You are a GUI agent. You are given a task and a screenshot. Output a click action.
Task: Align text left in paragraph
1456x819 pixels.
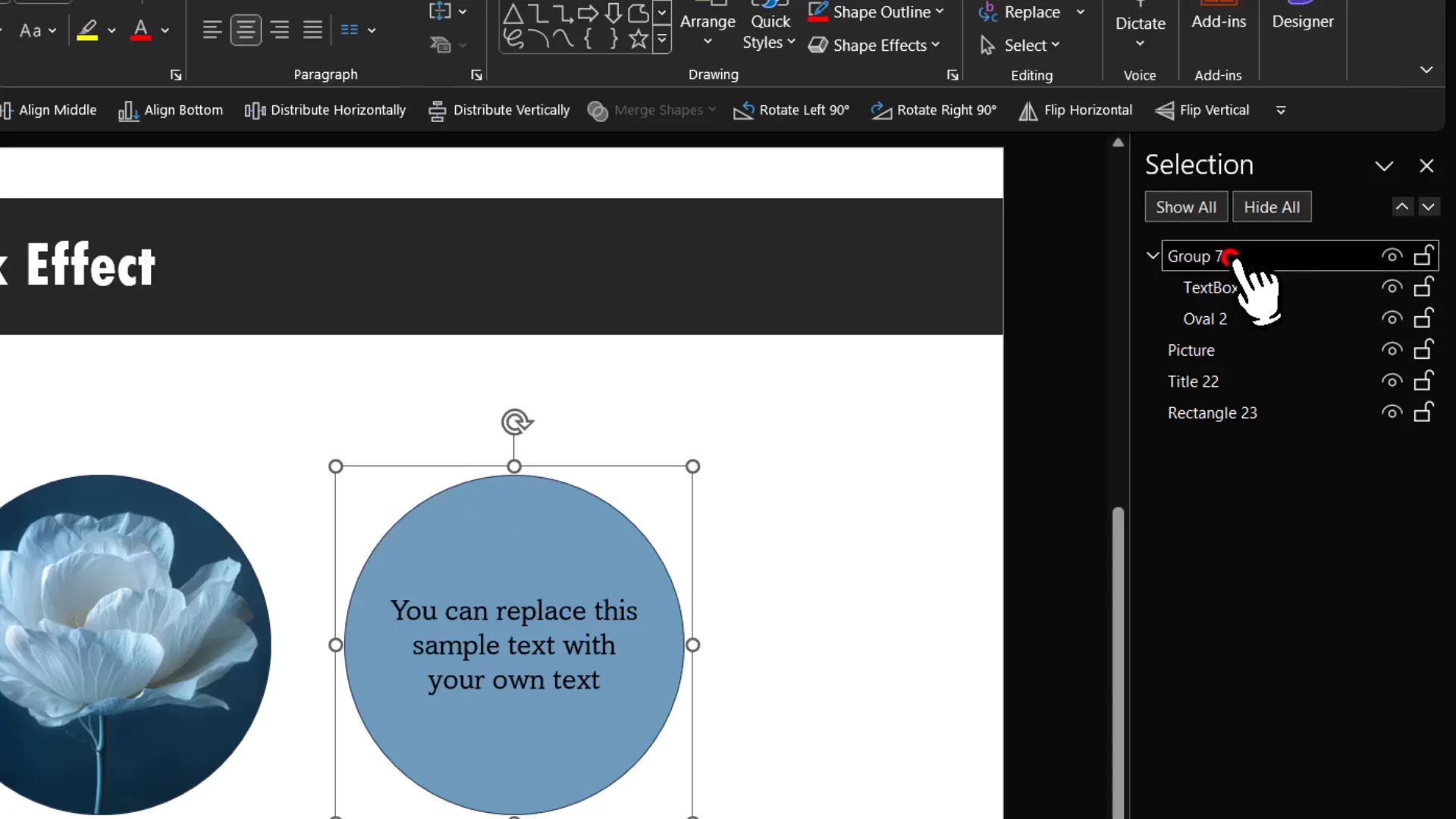[x=212, y=30]
